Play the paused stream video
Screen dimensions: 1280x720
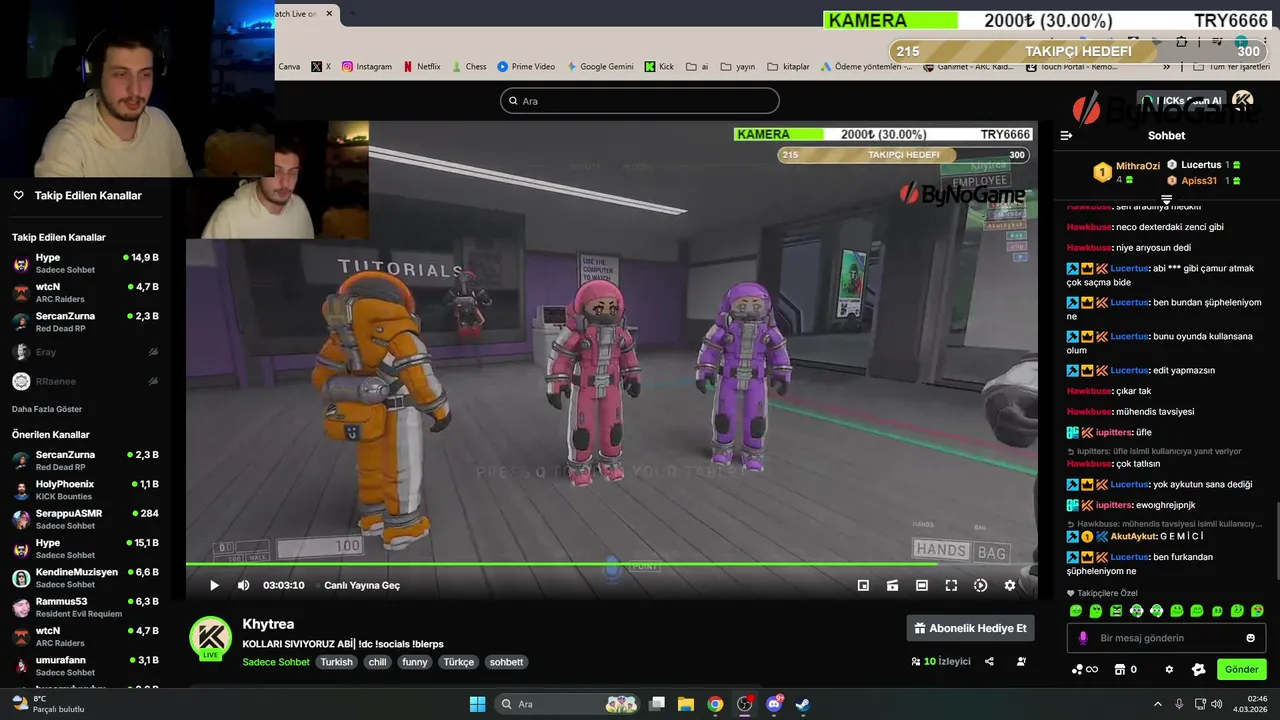[x=213, y=585]
